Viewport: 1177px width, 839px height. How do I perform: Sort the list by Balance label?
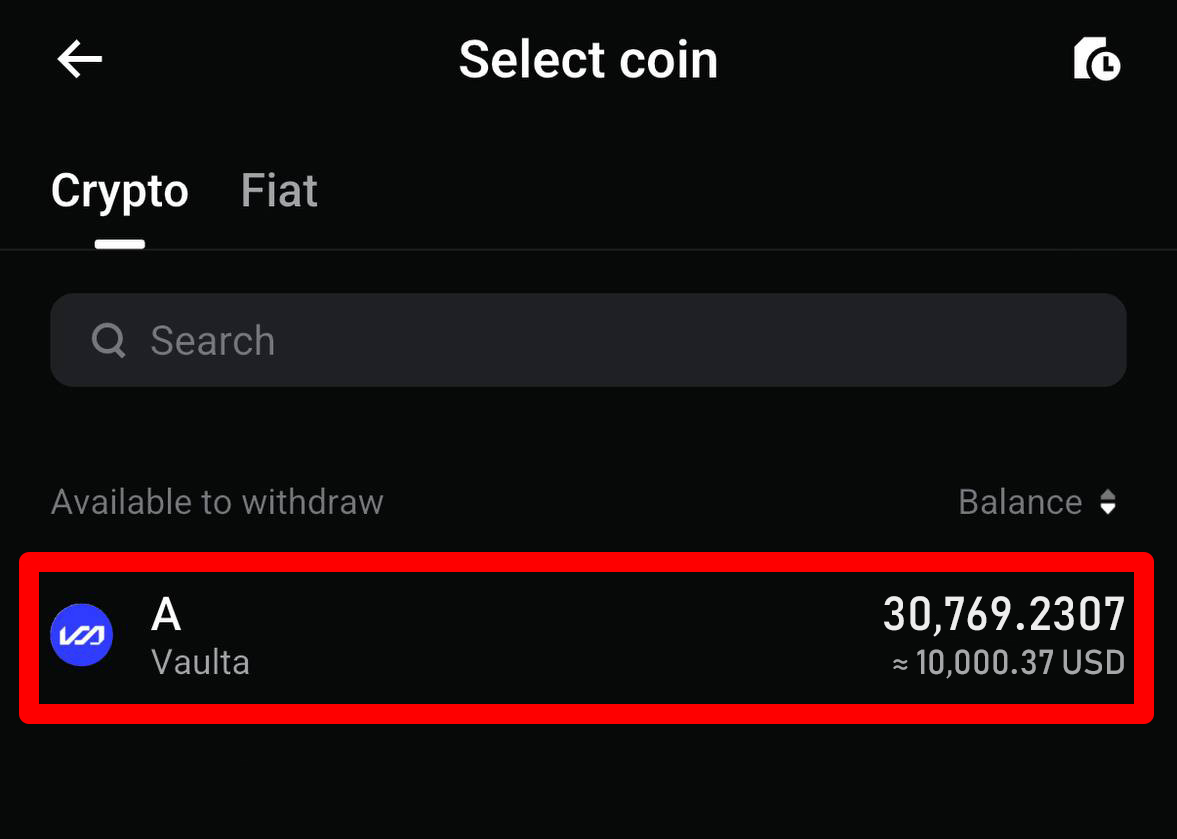[1019, 502]
